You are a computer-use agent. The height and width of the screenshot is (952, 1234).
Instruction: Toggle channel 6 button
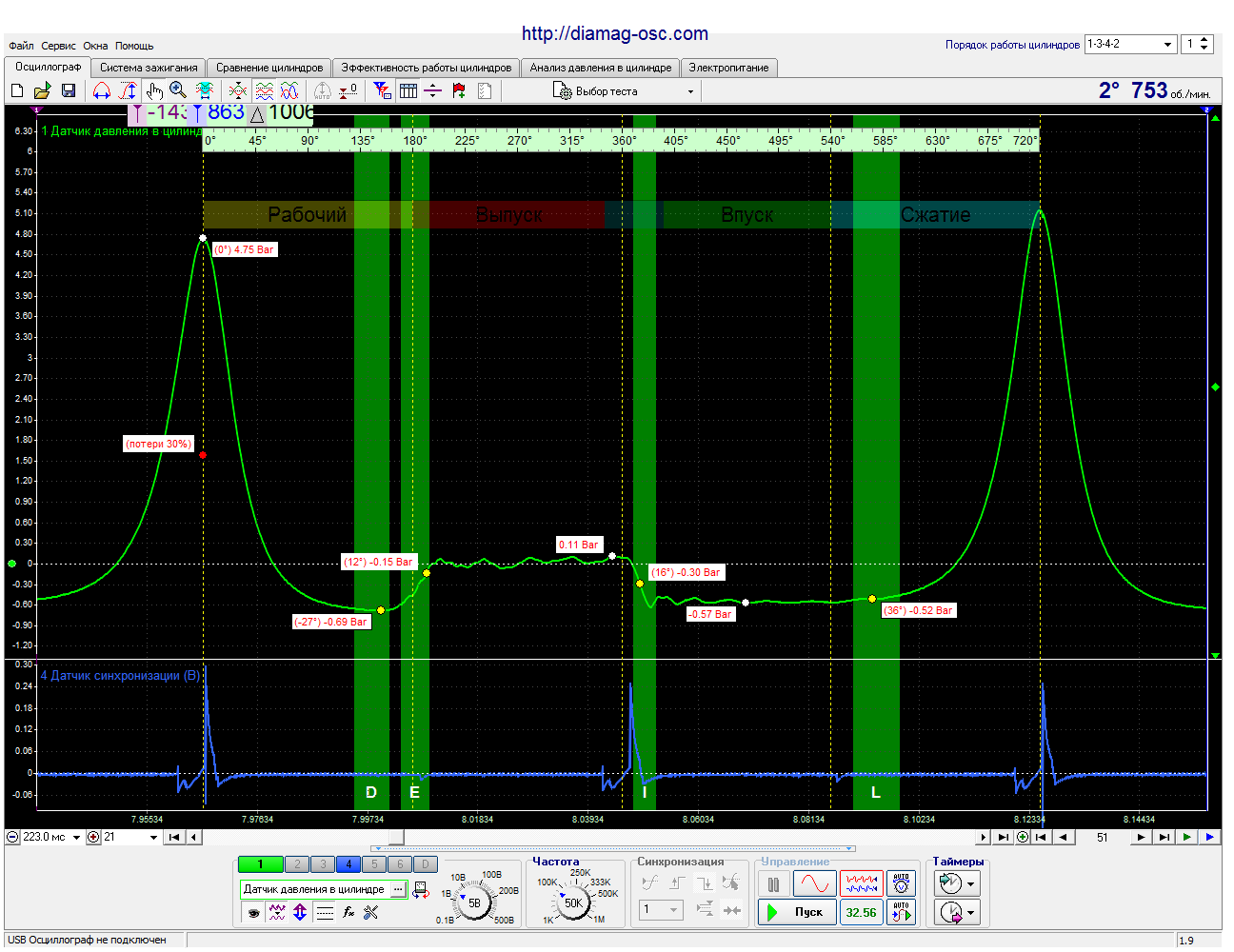point(400,864)
